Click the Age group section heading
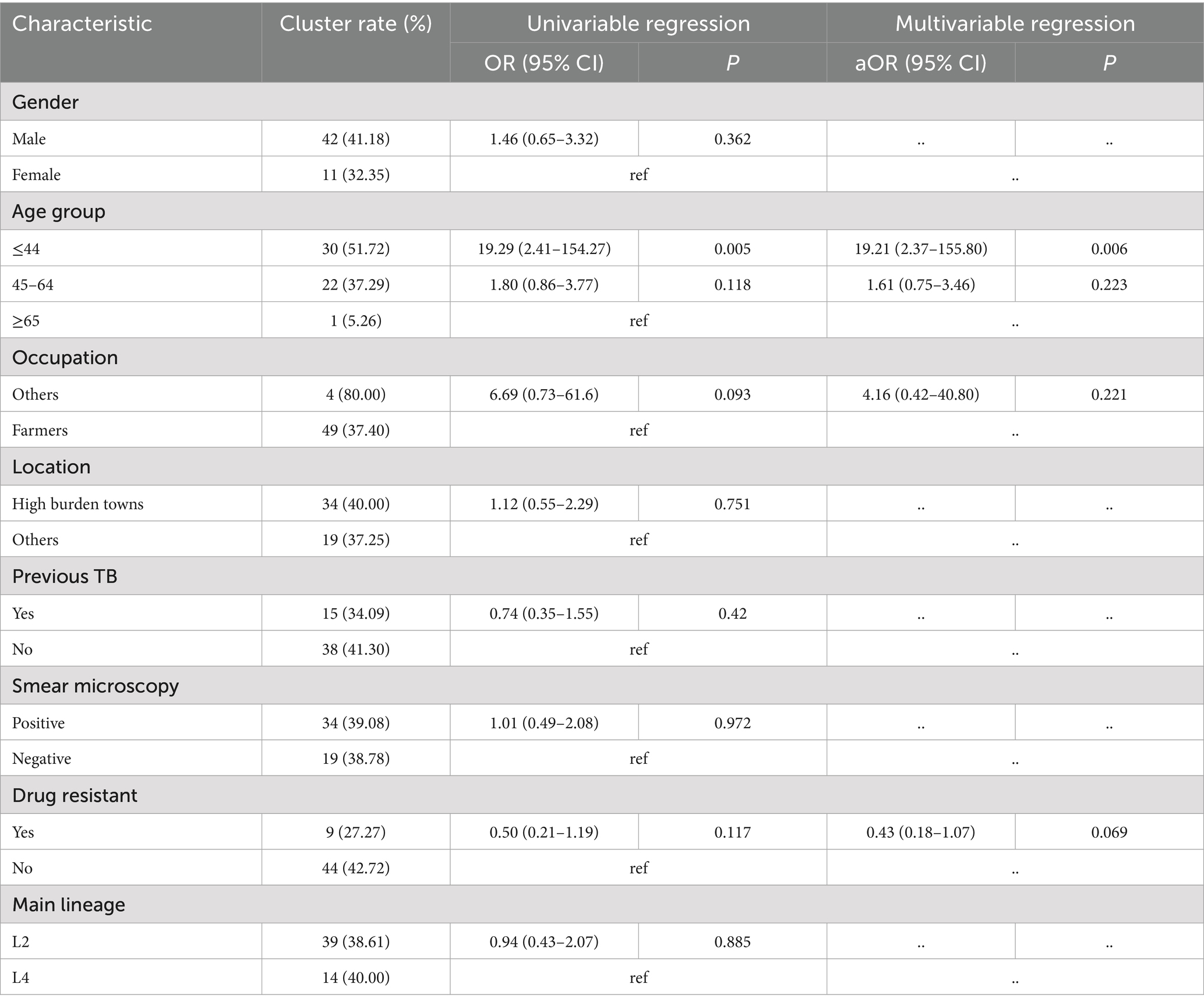This screenshot has width=1204, height=1005. [59, 211]
